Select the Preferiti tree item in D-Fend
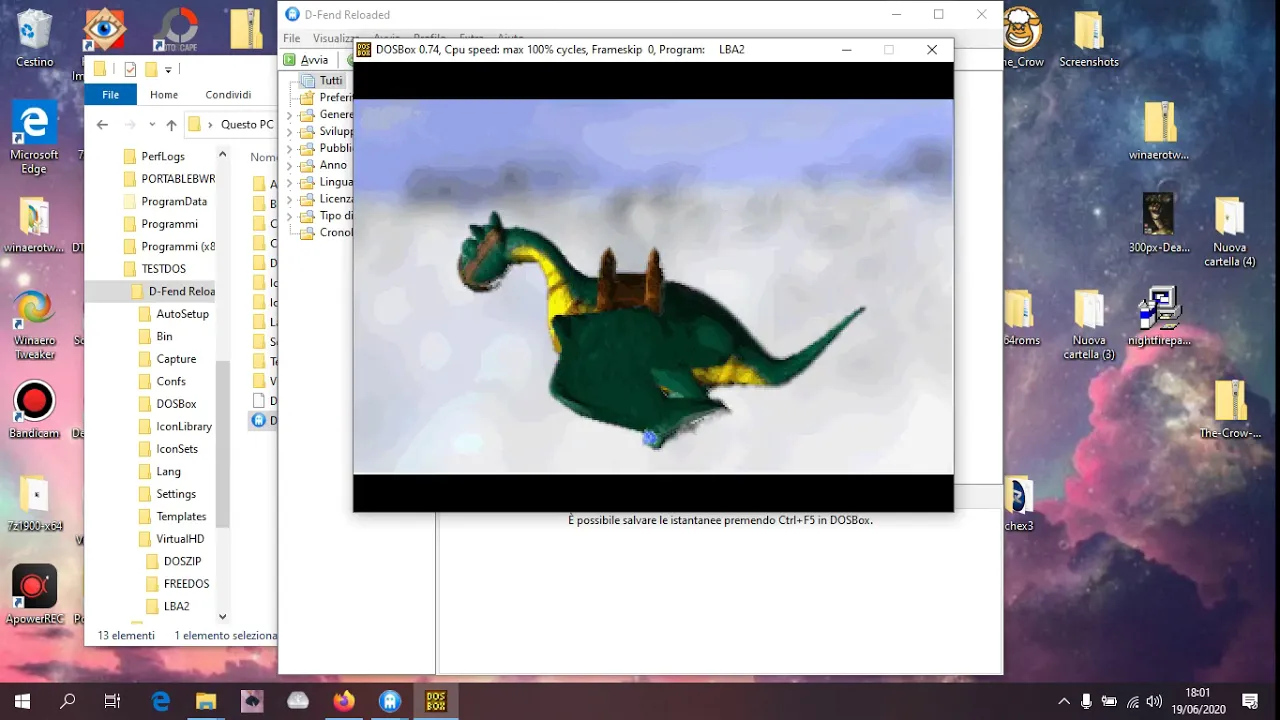 tap(326, 98)
